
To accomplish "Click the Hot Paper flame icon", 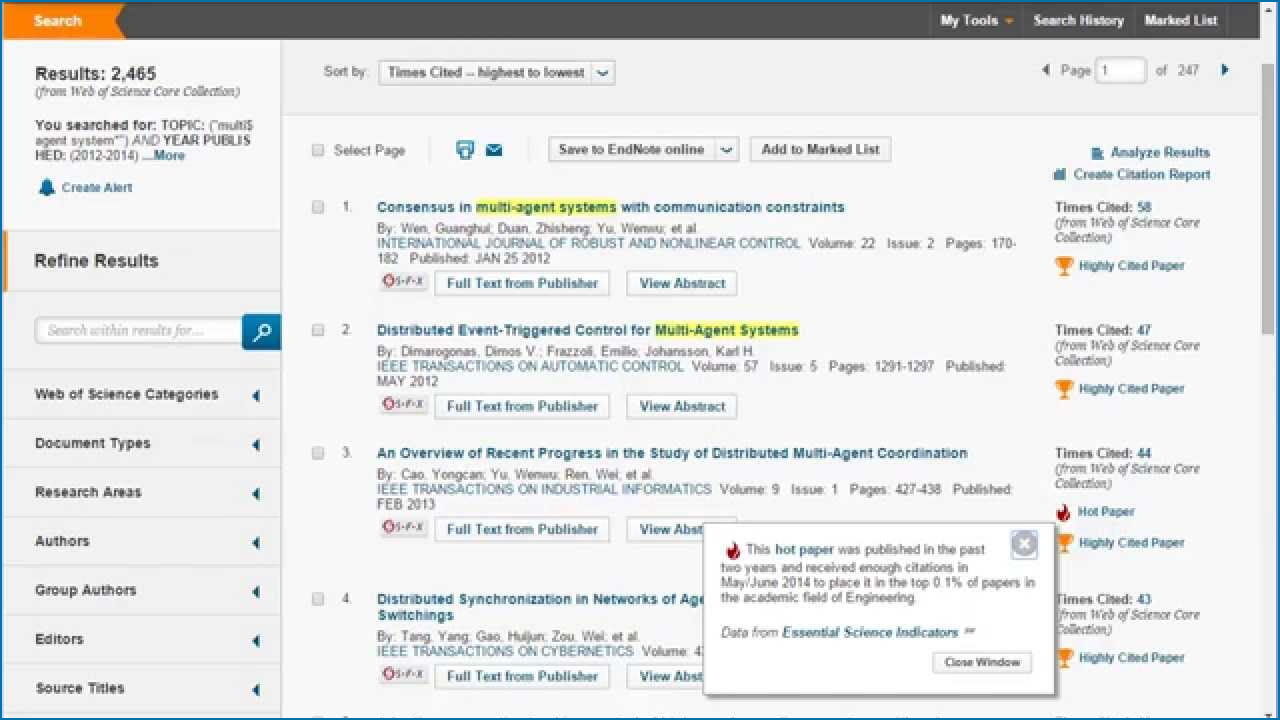I will point(1063,512).
